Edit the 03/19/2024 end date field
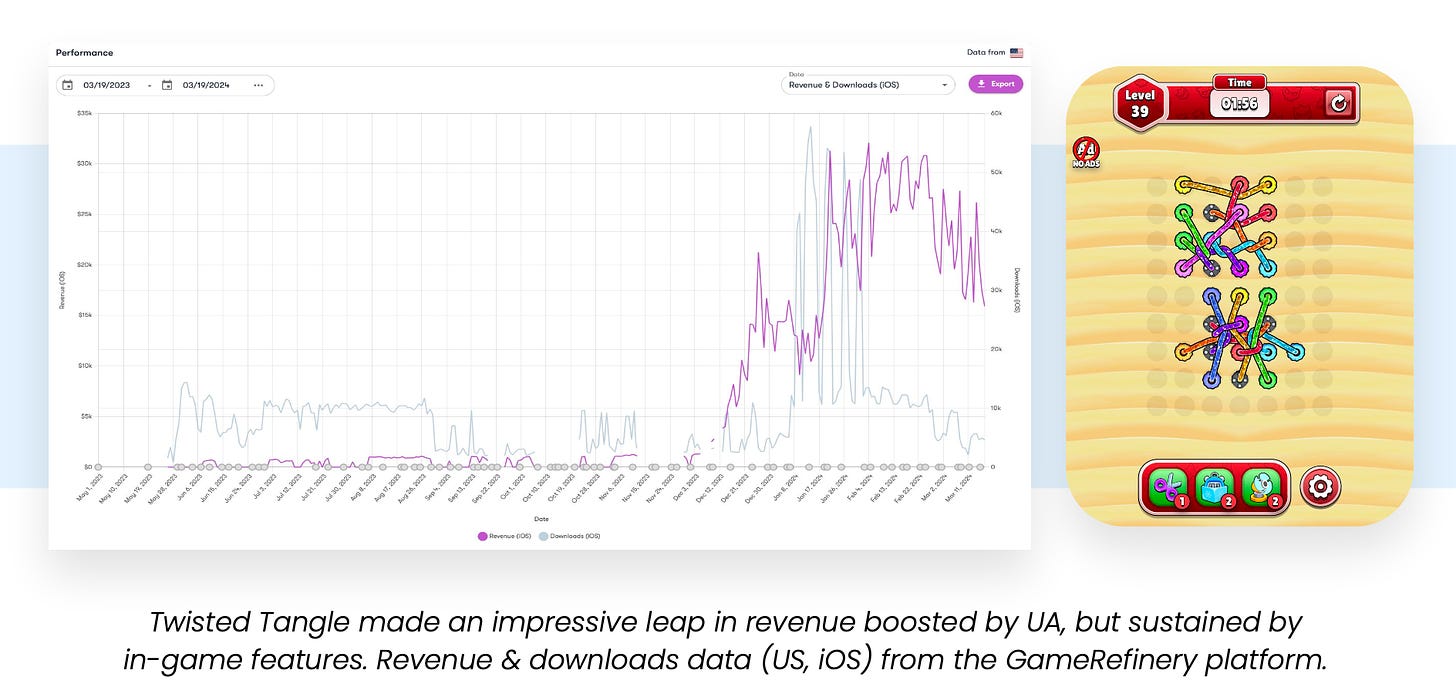Image resolution: width=1456 pixels, height=700 pixels. click(x=207, y=85)
